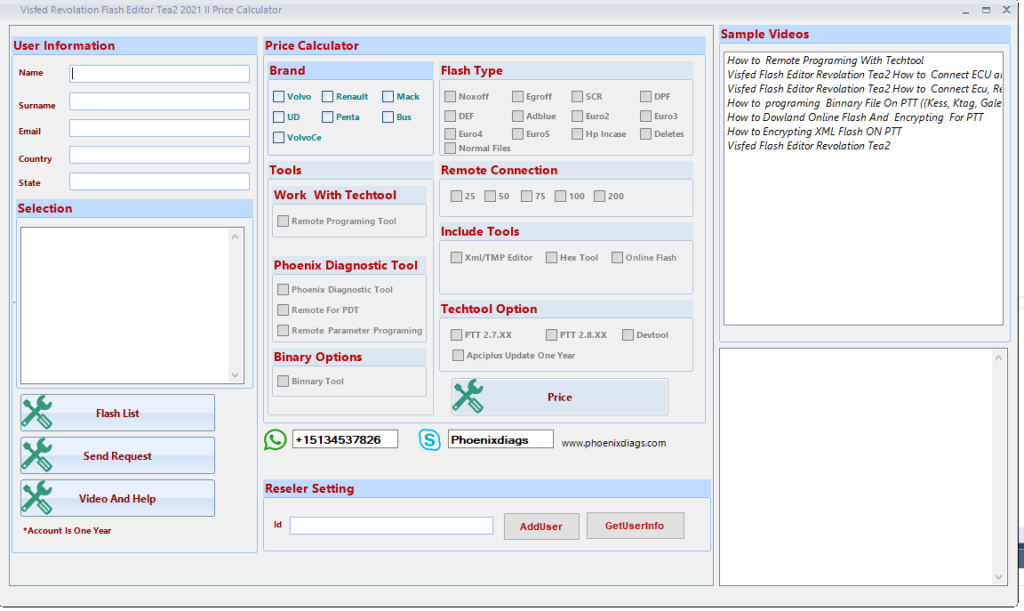Select remote connection 50 checkbox

click(490, 196)
